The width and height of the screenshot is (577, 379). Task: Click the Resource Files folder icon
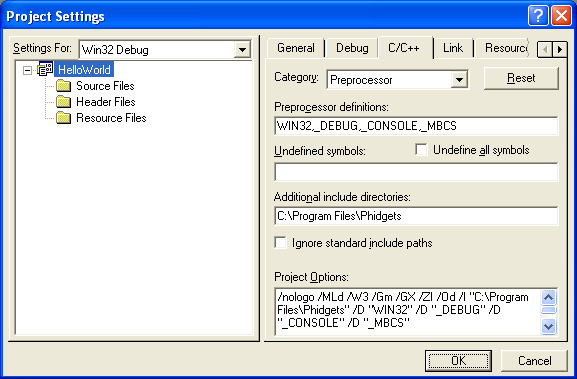coord(63,118)
